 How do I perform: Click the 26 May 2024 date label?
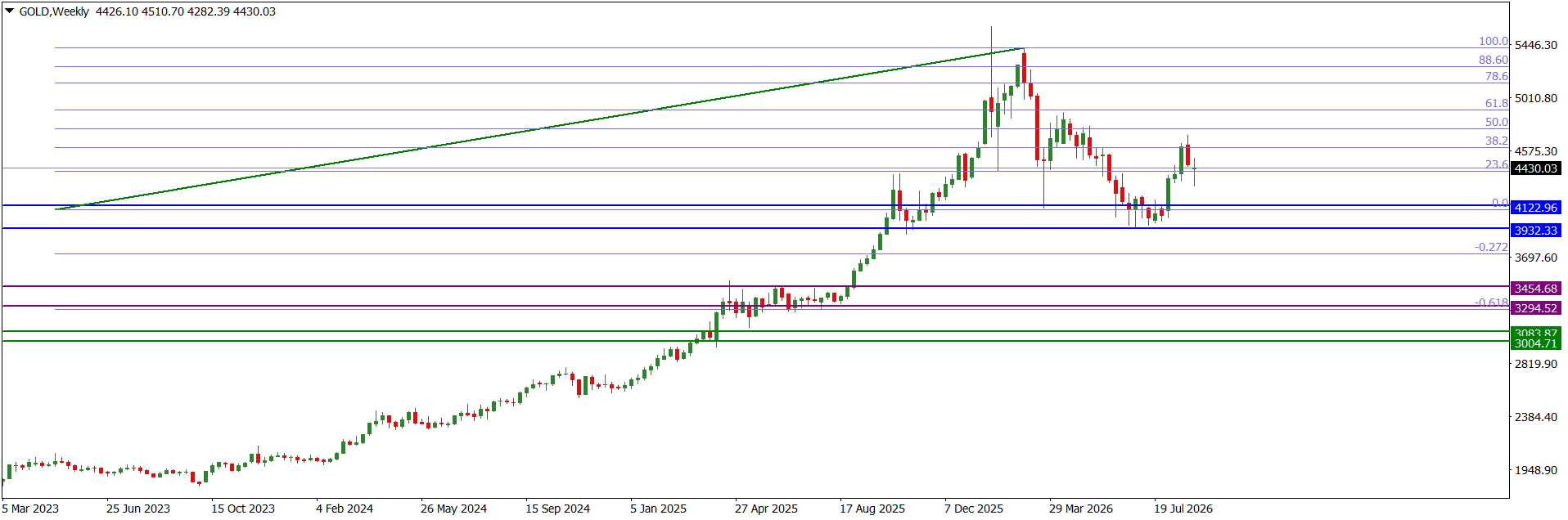click(x=453, y=509)
